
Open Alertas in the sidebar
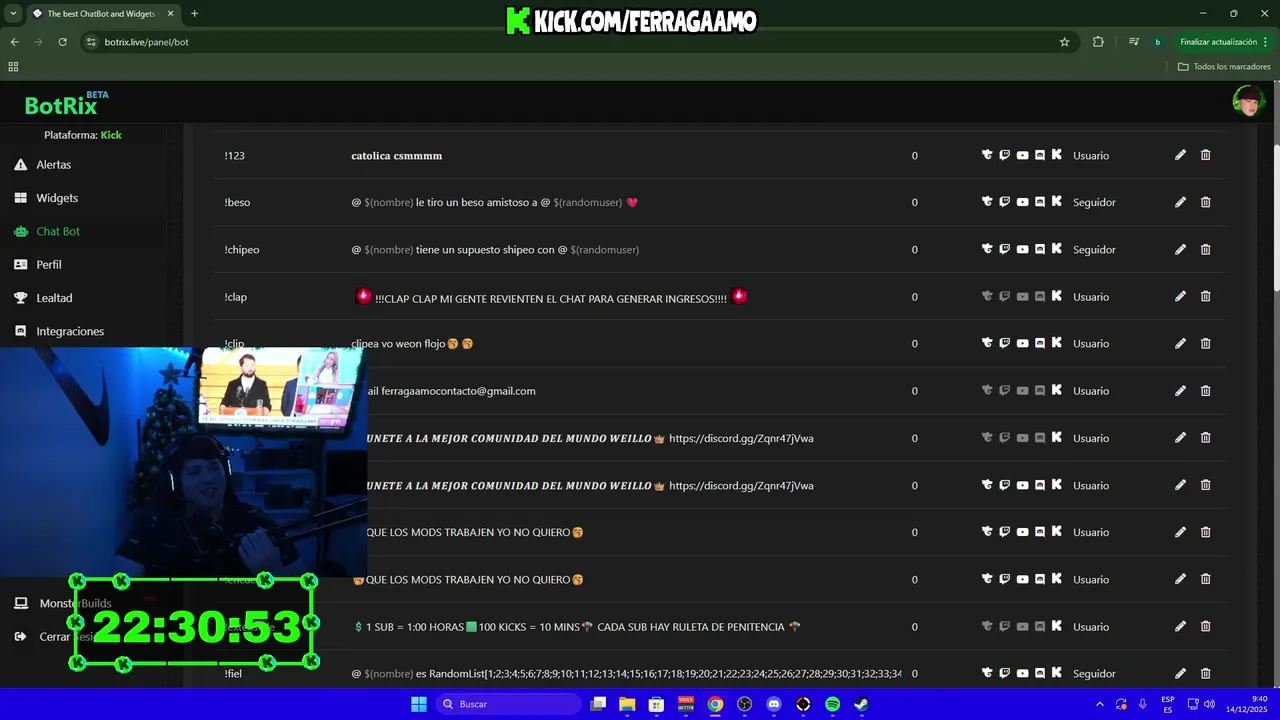(54, 164)
